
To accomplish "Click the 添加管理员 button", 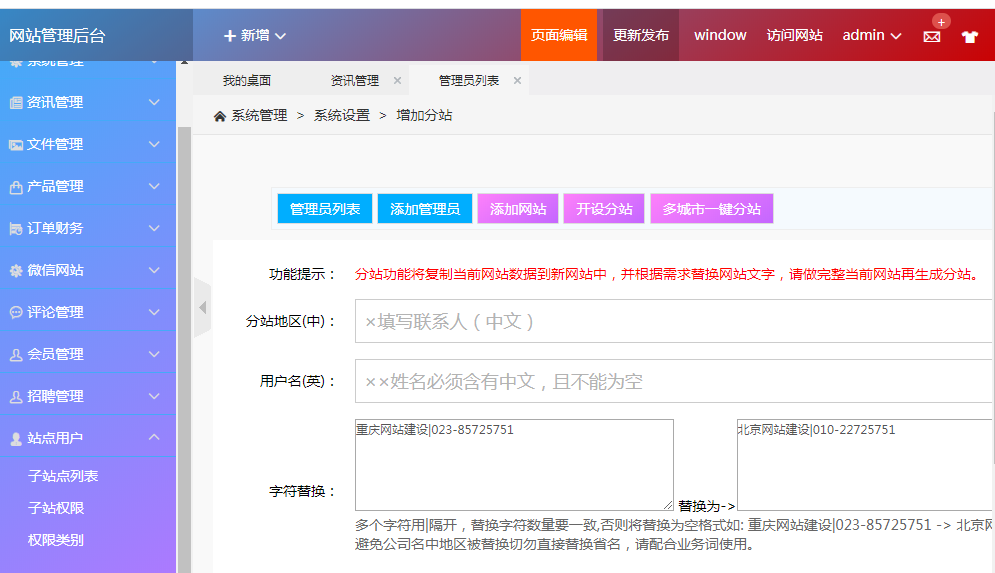I will (425, 209).
